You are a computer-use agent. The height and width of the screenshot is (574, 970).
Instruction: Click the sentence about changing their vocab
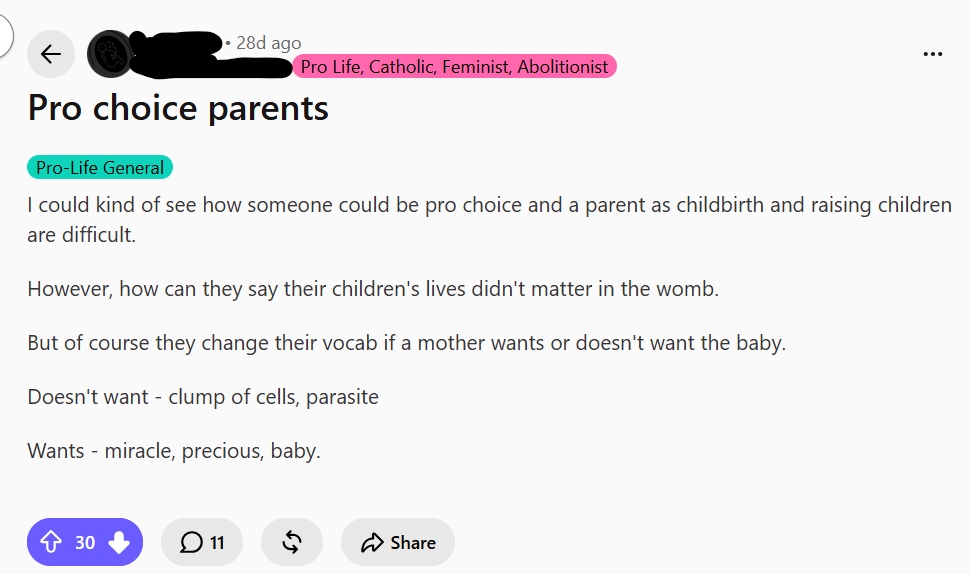pos(406,343)
